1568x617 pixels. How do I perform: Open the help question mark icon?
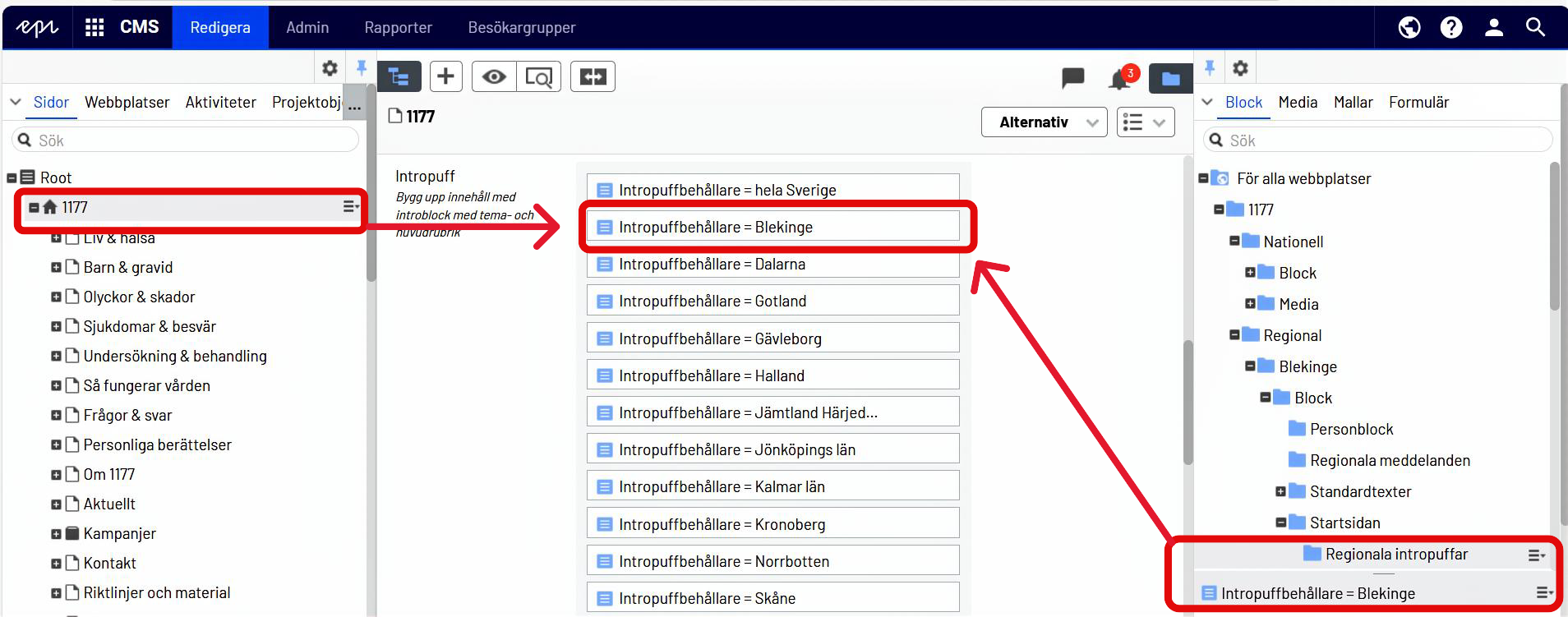(1451, 27)
